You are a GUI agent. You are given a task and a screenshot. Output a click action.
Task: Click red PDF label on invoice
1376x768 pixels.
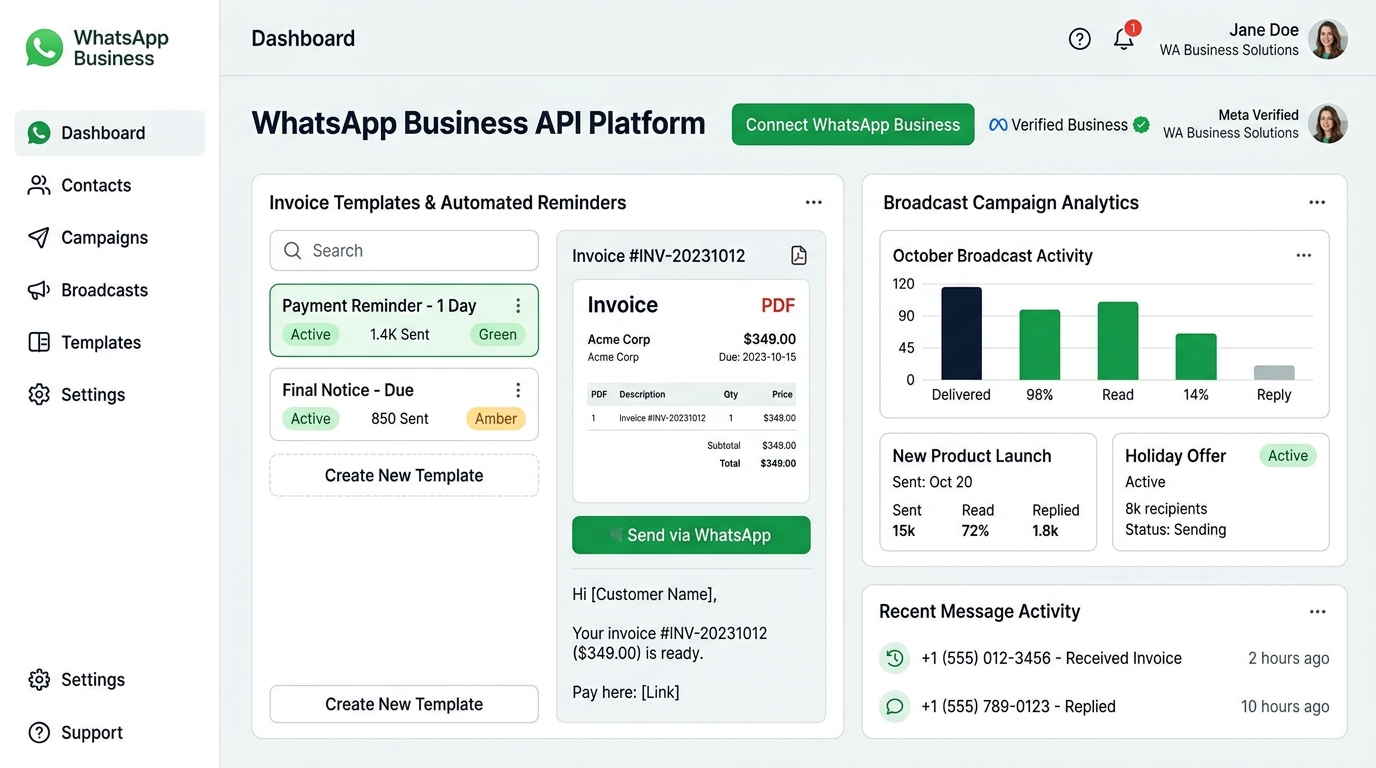tap(778, 306)
